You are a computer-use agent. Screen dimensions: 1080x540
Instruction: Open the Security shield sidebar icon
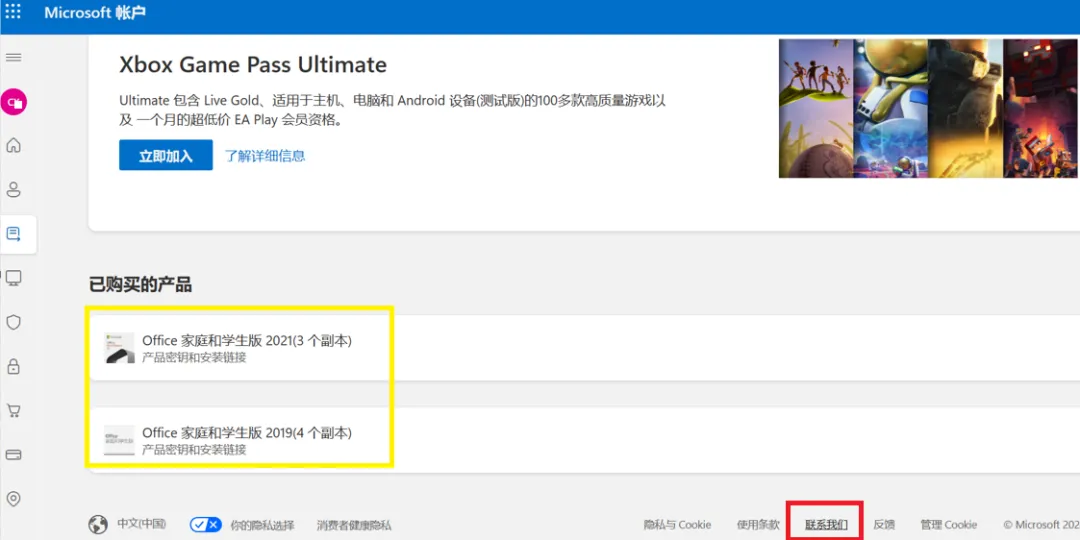pos(13,322)
